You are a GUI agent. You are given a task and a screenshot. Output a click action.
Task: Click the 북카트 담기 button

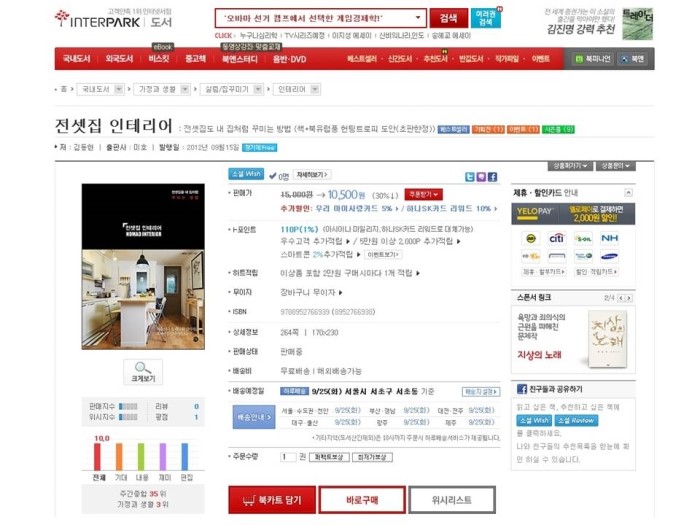coord(272,500)
